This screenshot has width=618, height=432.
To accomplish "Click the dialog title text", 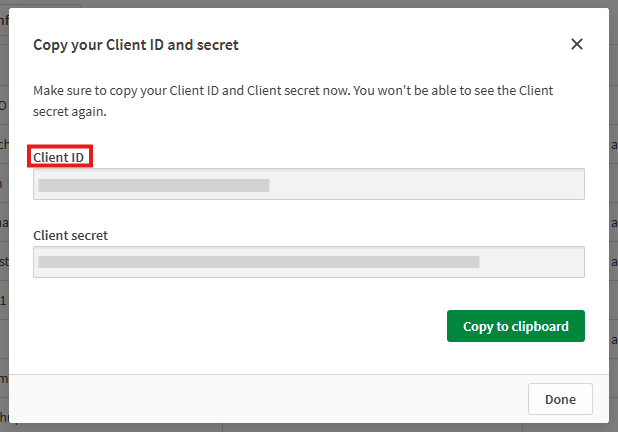I will (x=136, y=45).
